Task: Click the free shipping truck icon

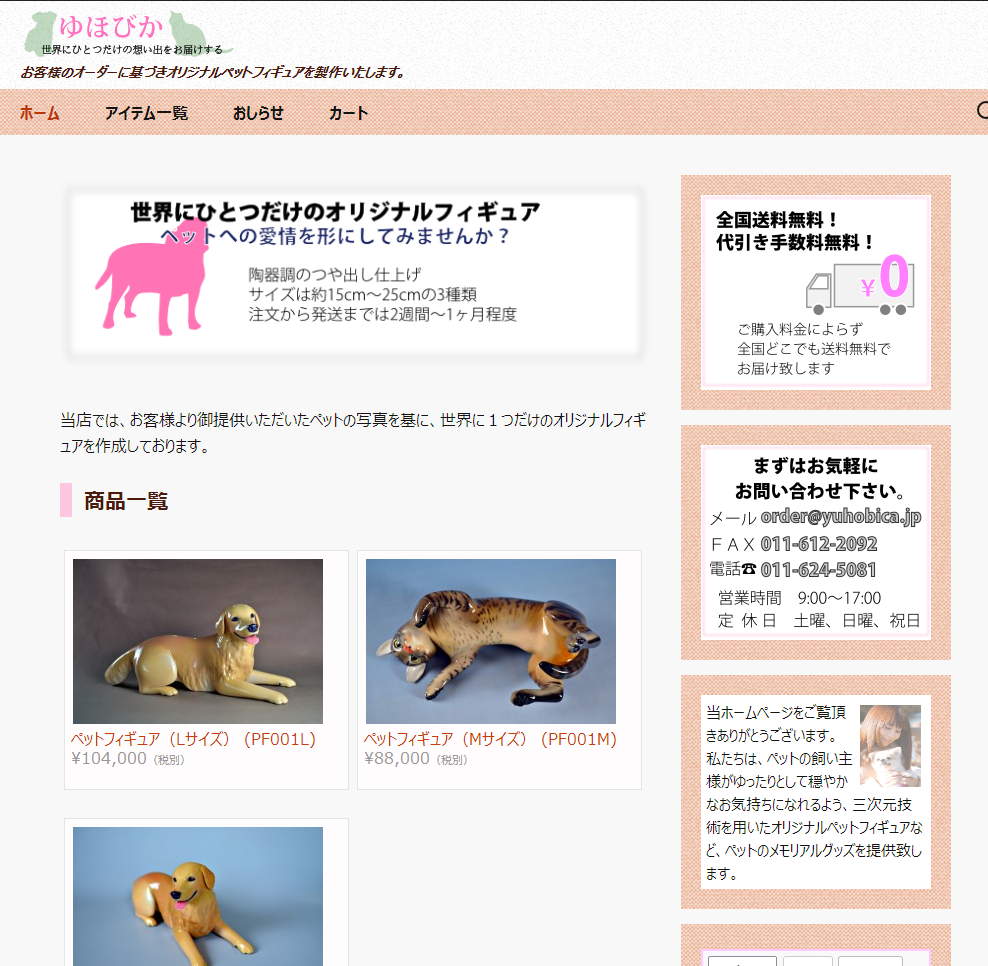Action: [859, 287]
